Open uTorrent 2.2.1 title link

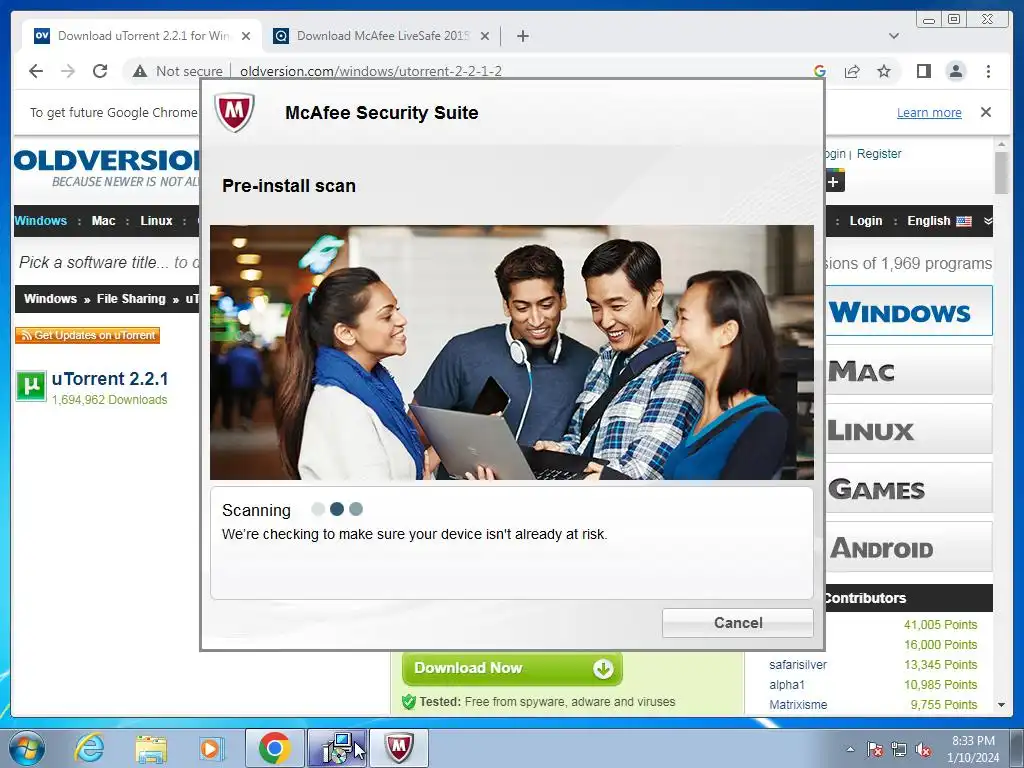(x=110, y=379)
